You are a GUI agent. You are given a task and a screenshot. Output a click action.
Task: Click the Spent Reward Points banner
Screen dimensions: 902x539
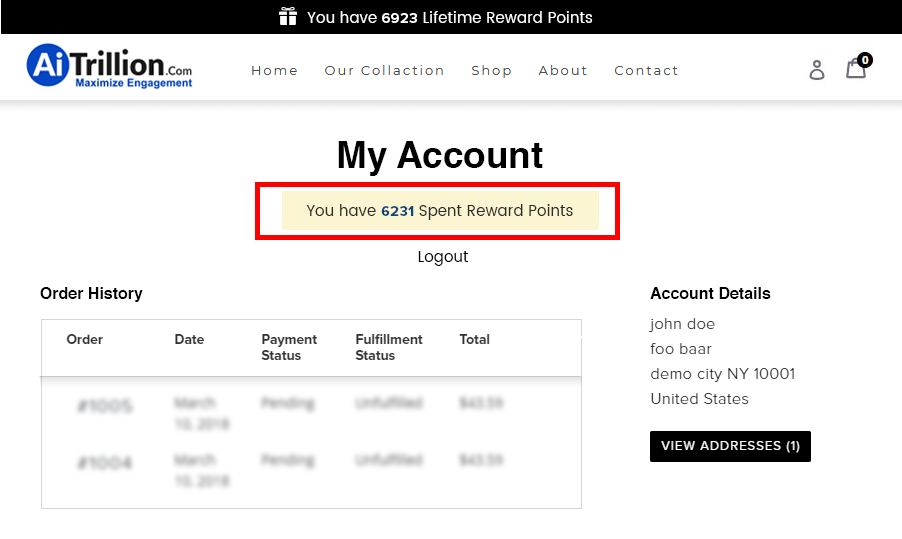[x=440, y=211]
